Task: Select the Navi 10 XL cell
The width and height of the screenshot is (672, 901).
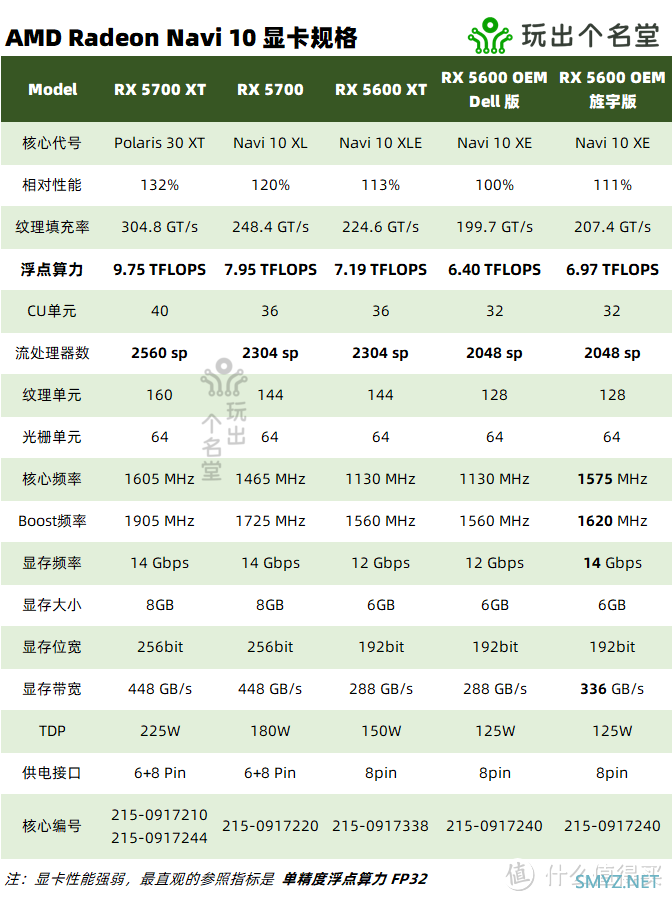Action: [270, 143]
